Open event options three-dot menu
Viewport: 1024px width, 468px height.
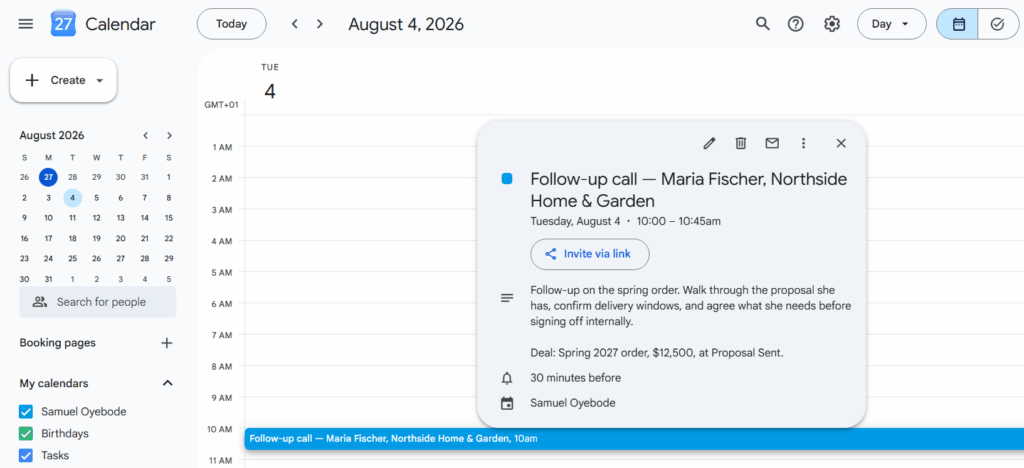tap(803, 143)
